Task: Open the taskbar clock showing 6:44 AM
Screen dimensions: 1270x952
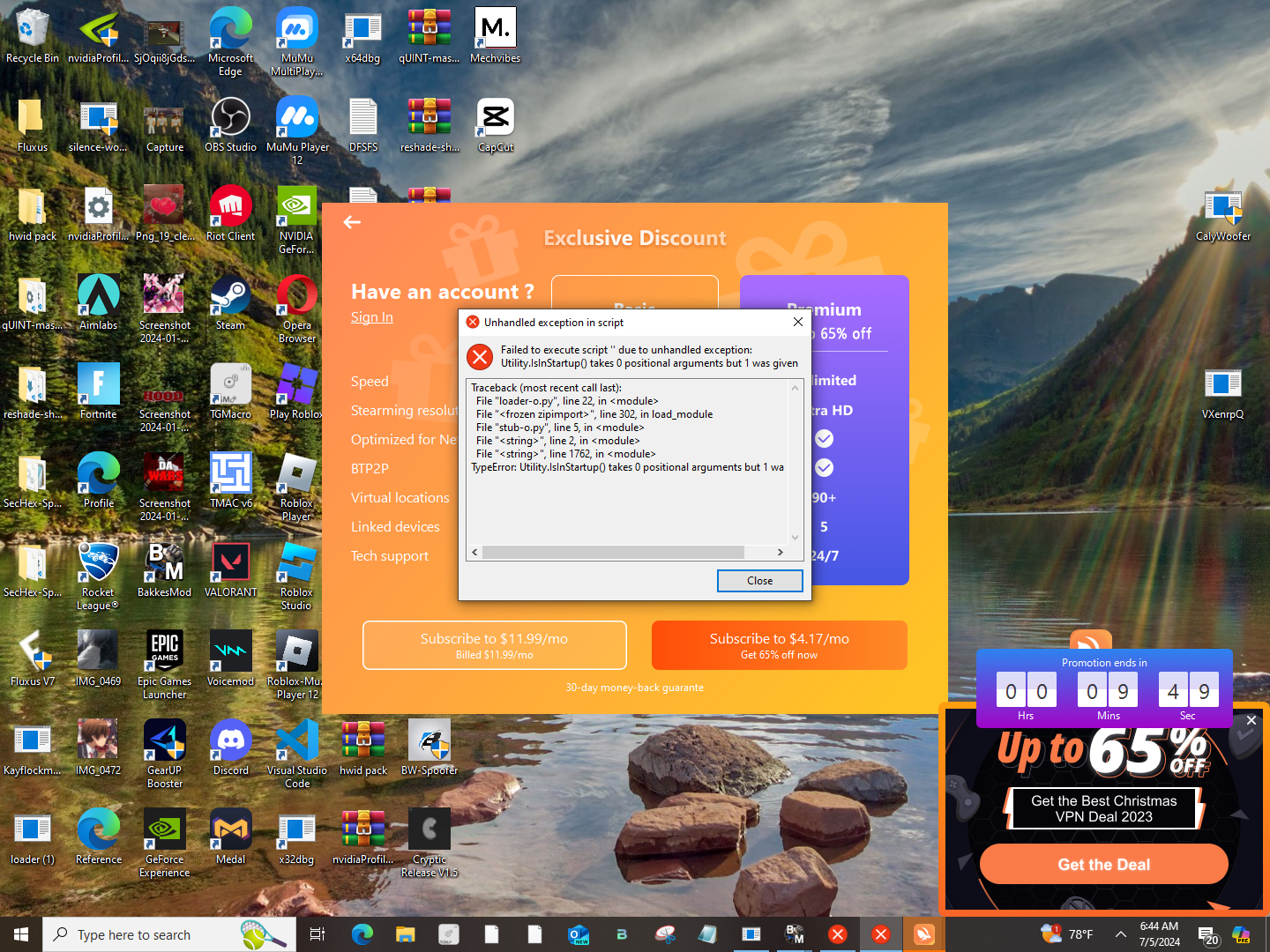Action: point(1159,934)
